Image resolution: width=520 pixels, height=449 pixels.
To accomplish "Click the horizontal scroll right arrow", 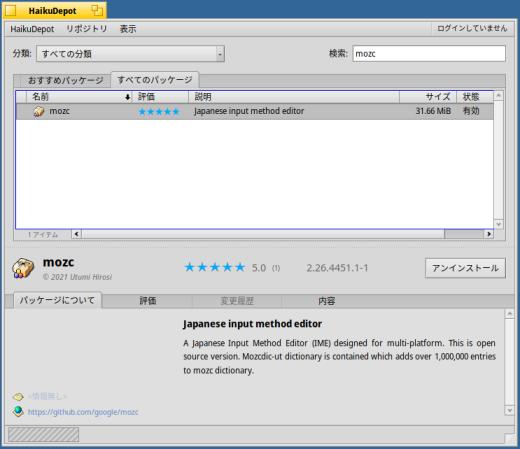I will point(489,234).
